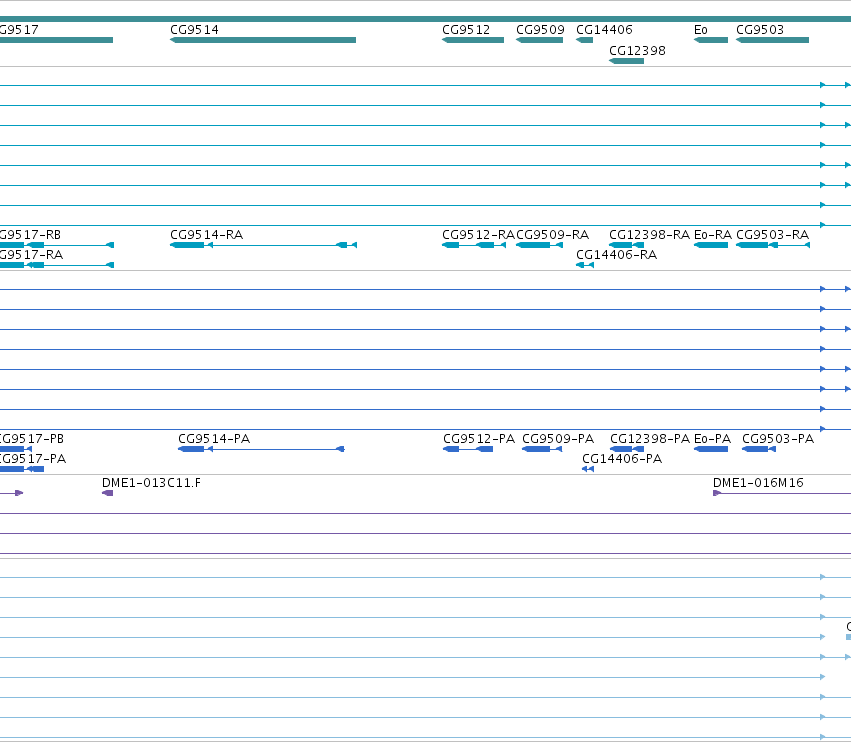Click the CG9512 gene label
Image resolution: width=851 pixels, height=742 pixels.
pos(466,29)
